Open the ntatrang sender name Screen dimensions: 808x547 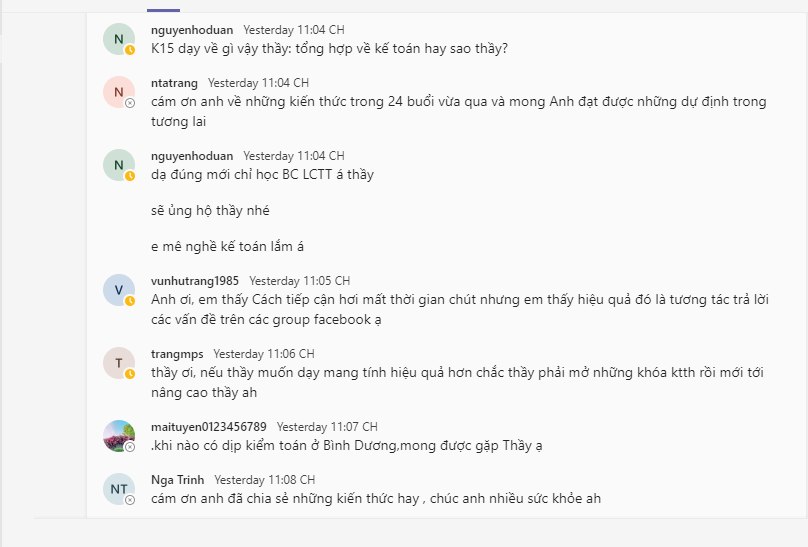click(174, 83)
